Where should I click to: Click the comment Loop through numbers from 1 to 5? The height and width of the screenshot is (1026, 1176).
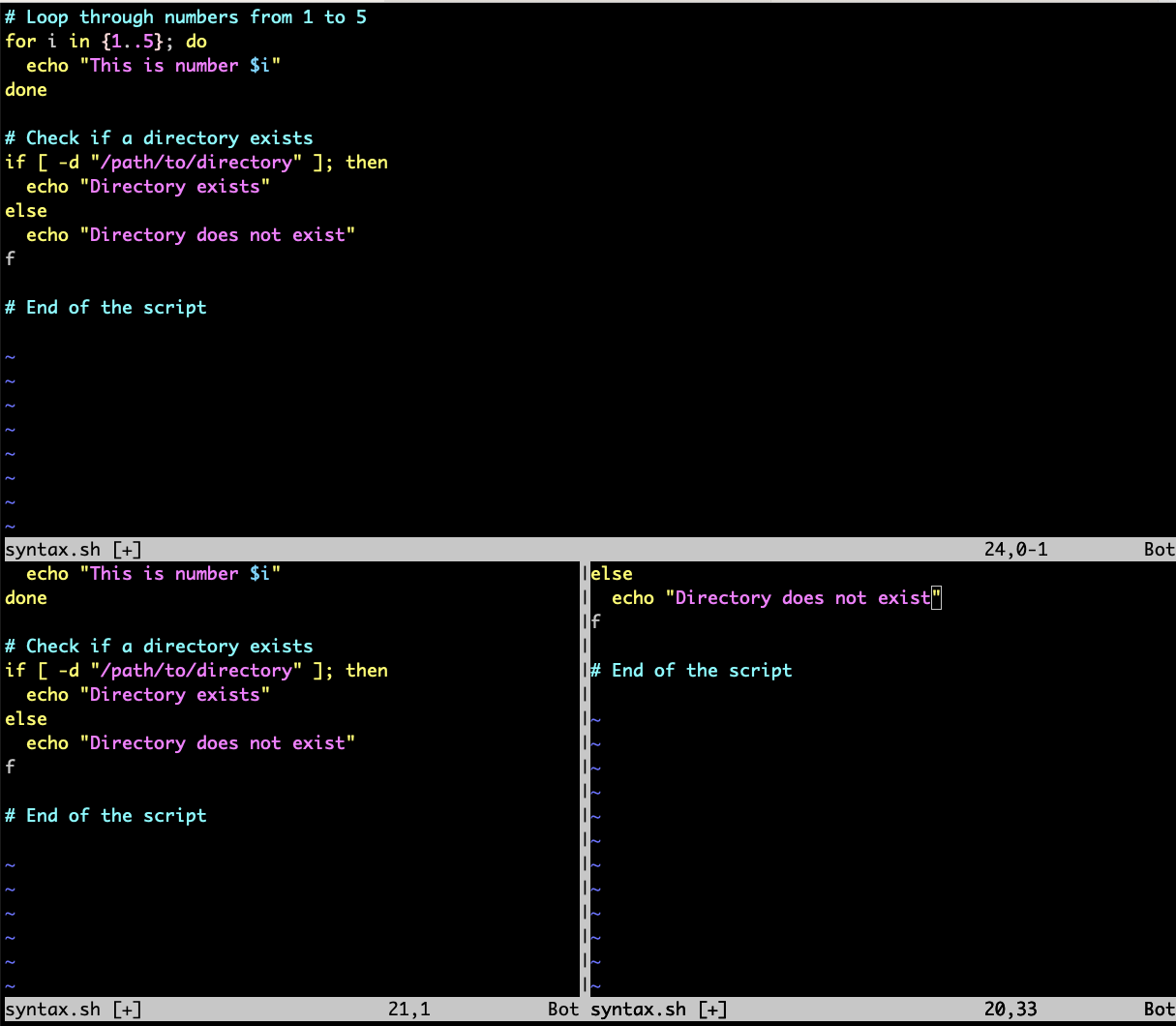click(x=184, y=16)
